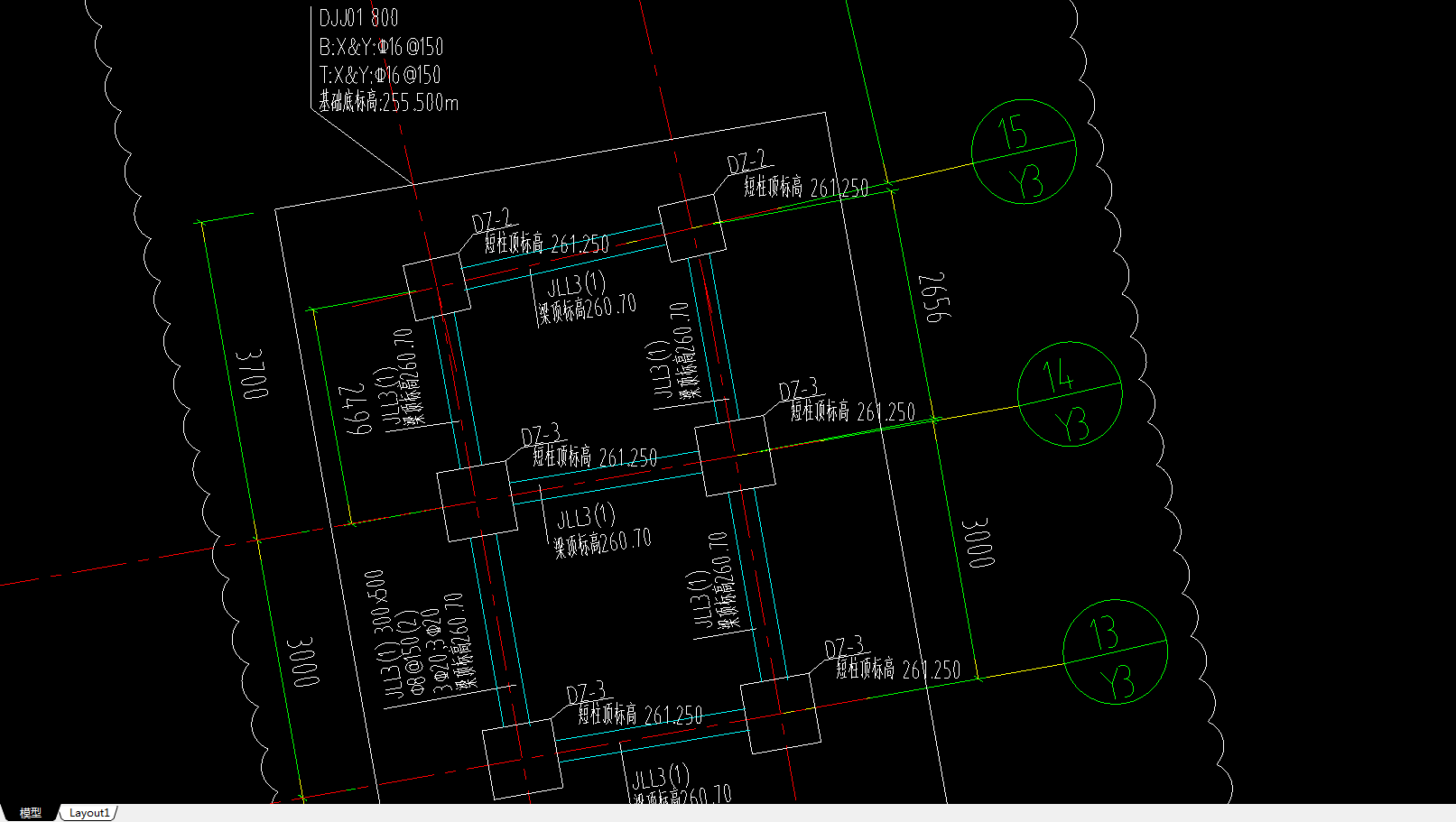Pick the DZ-3 label on axis line 14
1456x822 pixels.
click(x=801, y=390)
